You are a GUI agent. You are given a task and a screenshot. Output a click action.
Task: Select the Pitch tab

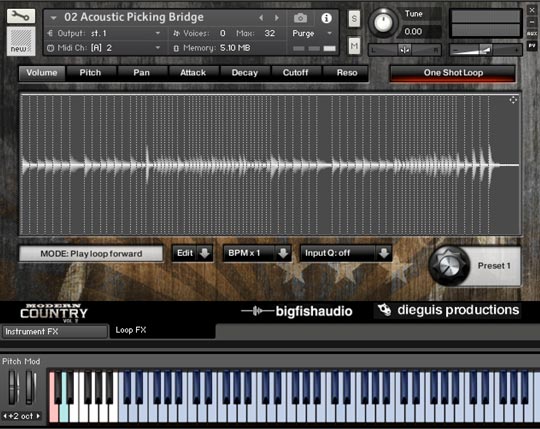click(x=90, y=73)
